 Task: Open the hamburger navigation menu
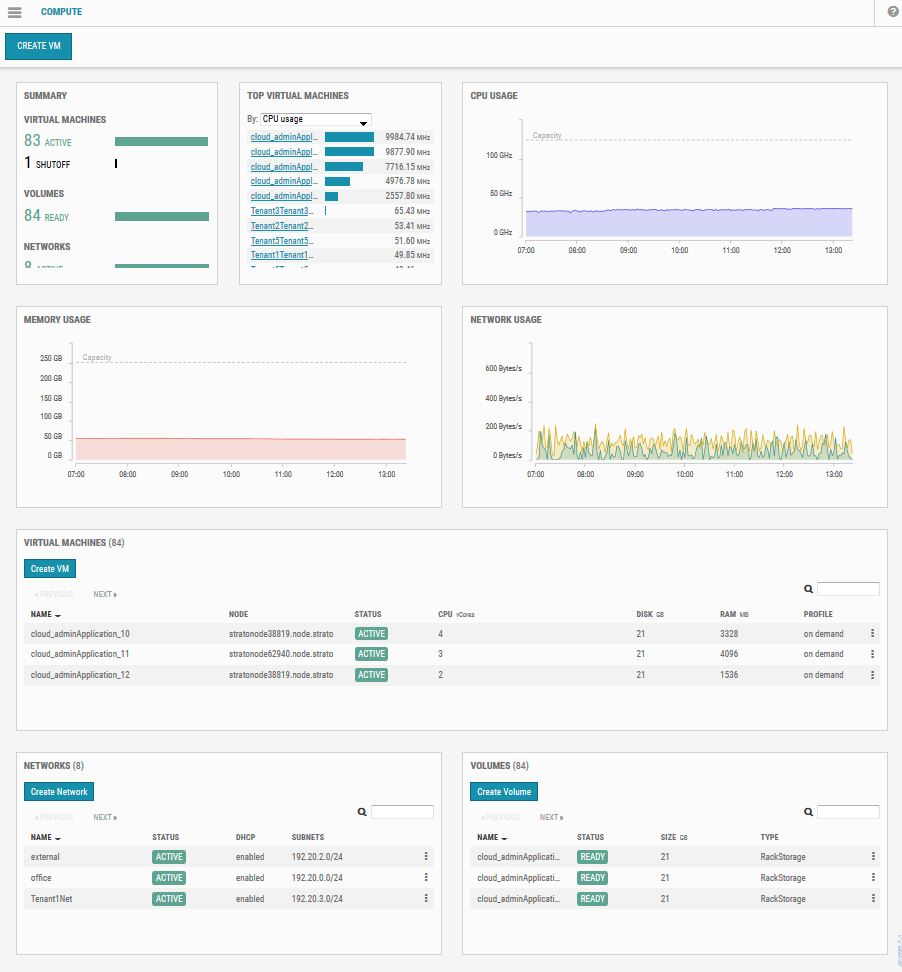pyautogui.click(x=15, y=12)
